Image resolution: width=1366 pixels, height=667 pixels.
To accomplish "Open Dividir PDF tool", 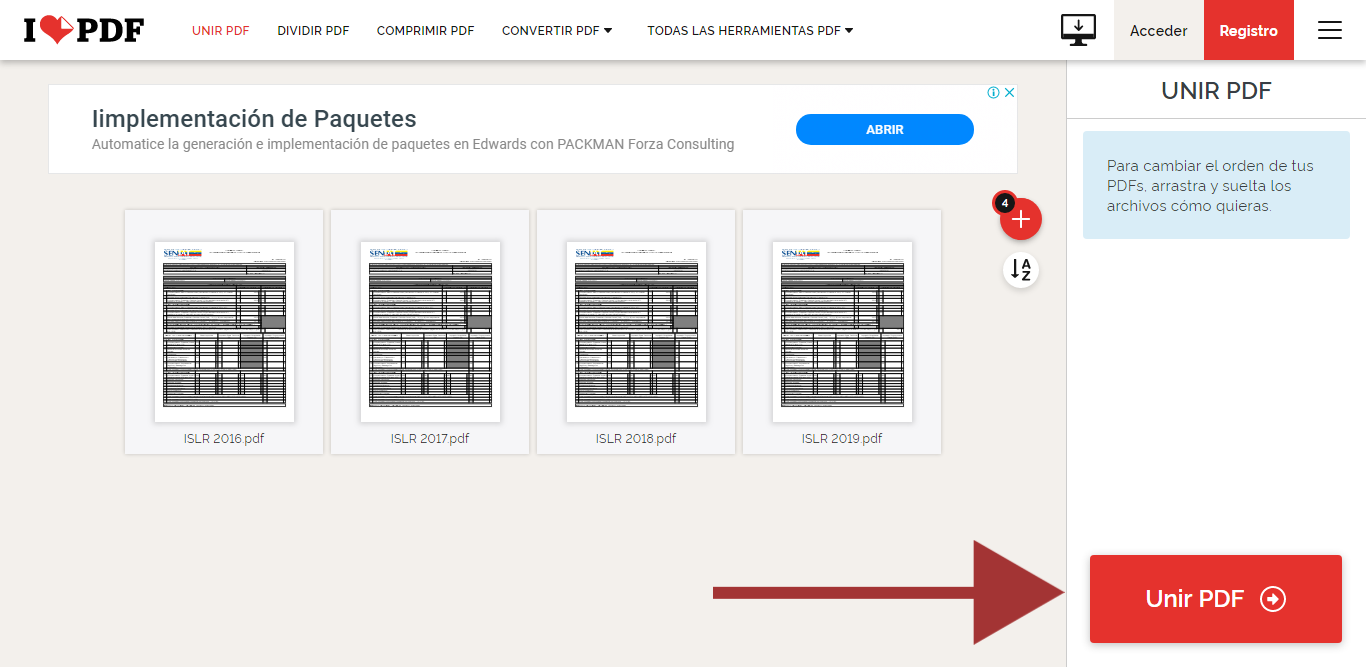I will point(313,31).
